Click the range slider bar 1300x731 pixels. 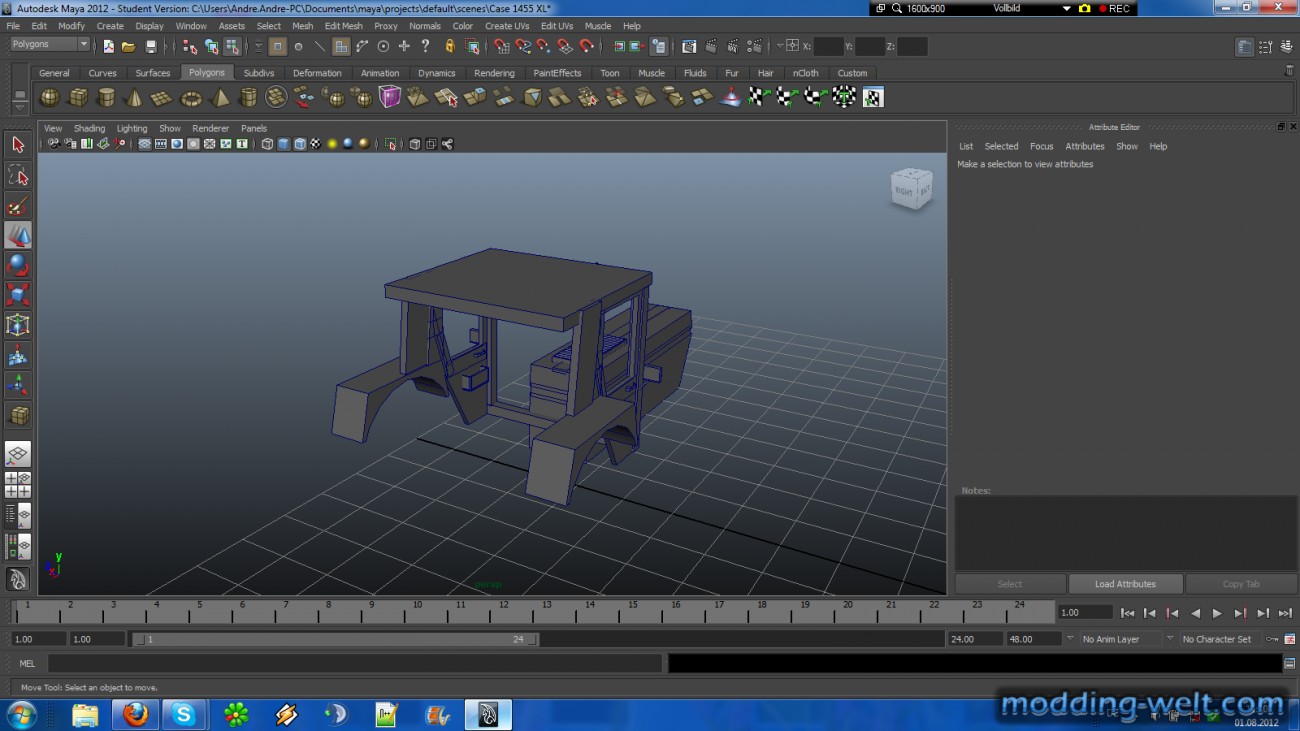(335, 639)
